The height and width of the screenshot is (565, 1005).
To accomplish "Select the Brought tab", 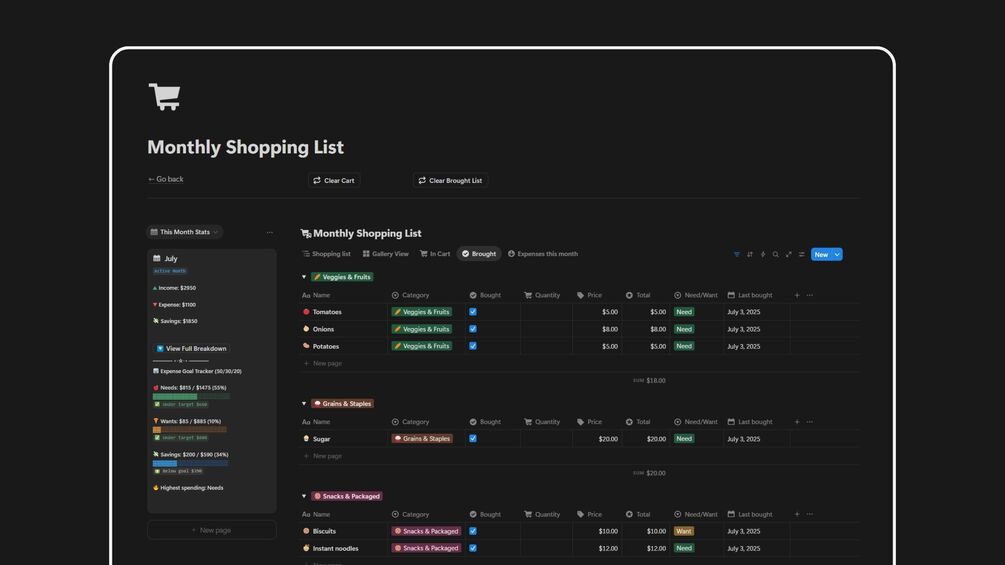I will coord(479,254).
